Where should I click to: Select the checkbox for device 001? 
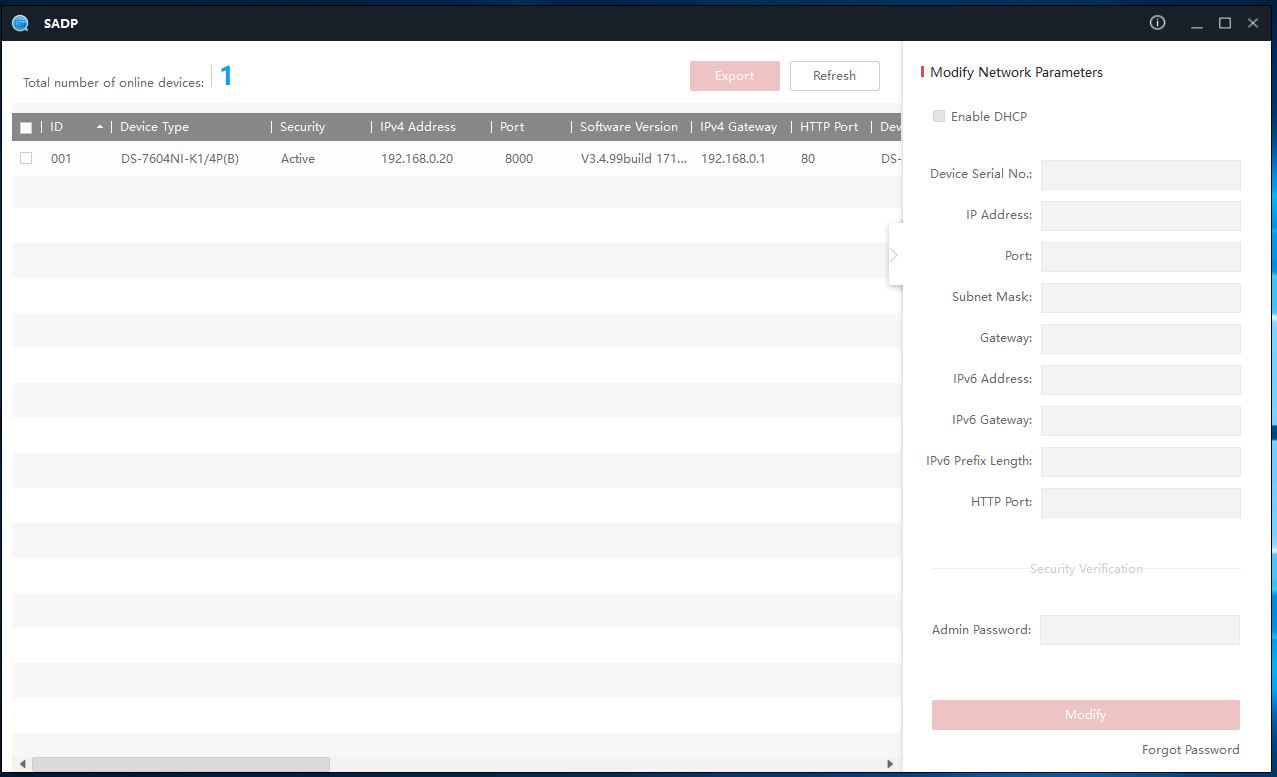click(x=26, y=158)
